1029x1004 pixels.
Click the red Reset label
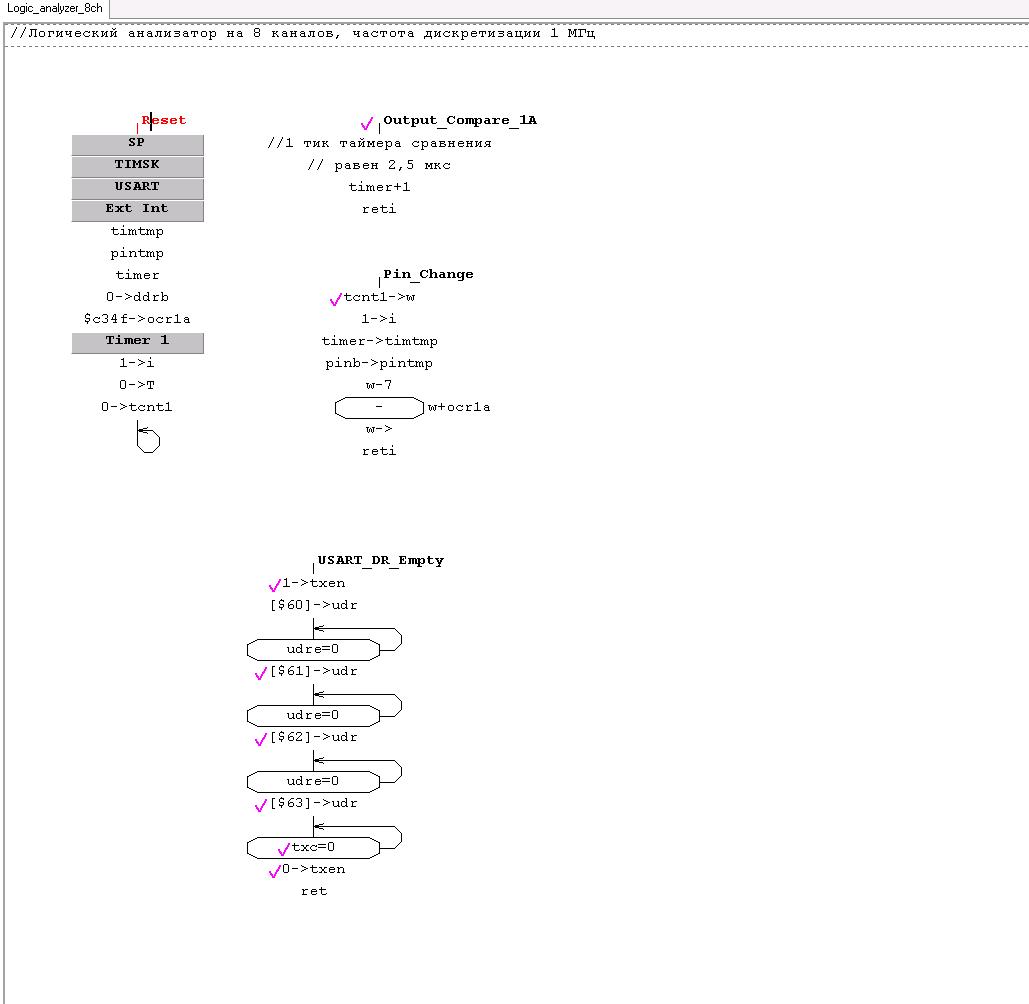pyautogui.click(x=164, y=120)
